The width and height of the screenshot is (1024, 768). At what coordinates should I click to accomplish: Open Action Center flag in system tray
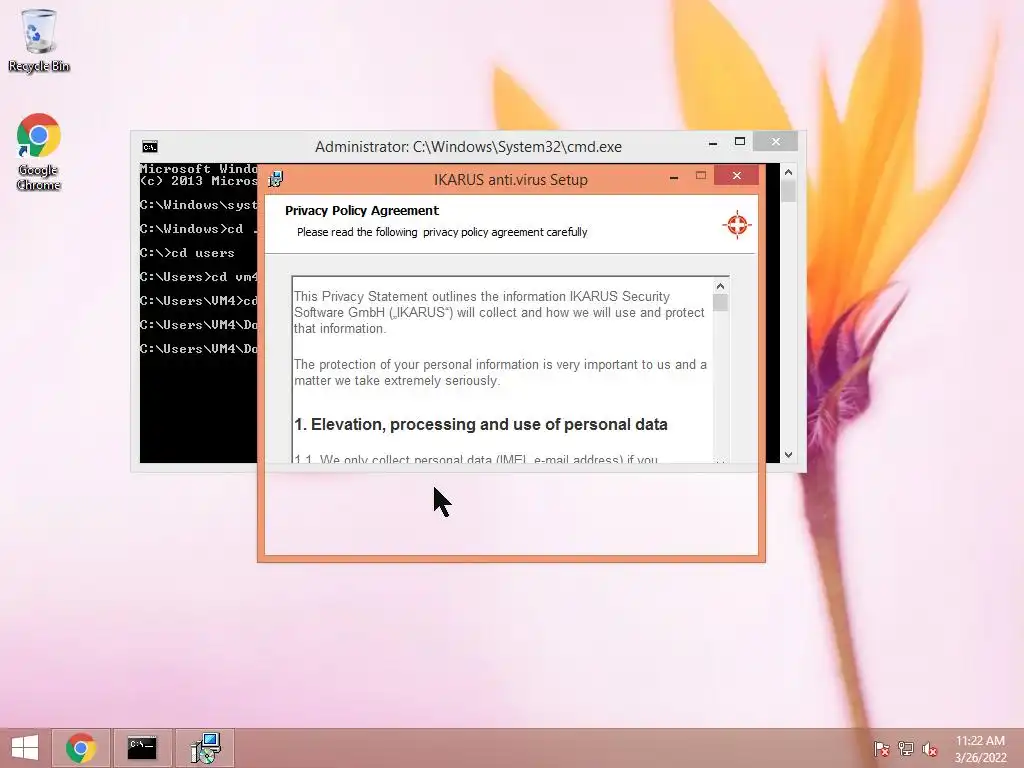tap(882, 748)
